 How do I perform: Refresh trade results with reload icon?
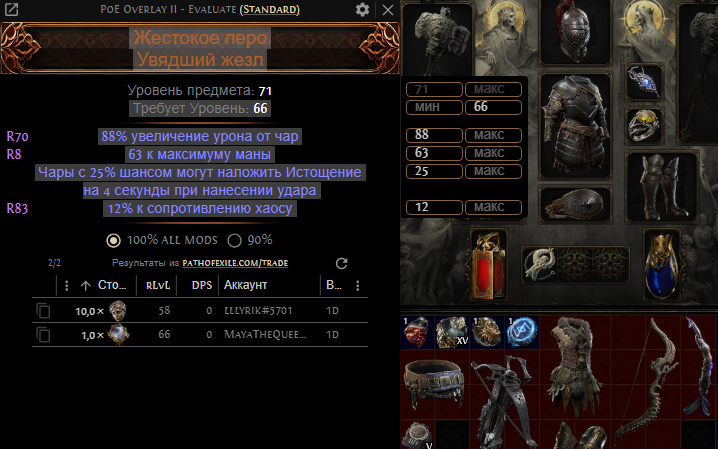[342, 263]
